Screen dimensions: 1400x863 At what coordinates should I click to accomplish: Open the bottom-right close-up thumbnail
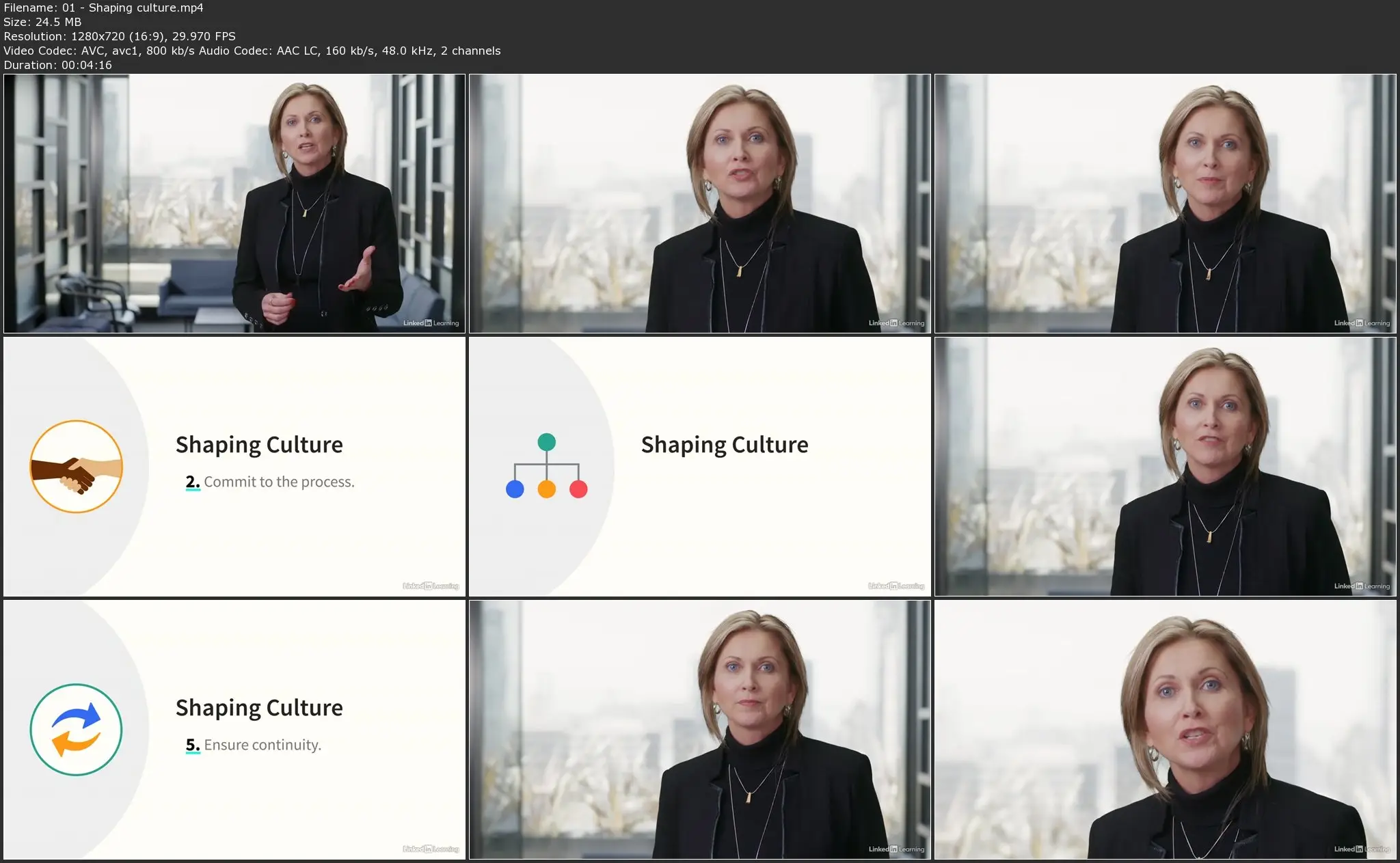1165,730
